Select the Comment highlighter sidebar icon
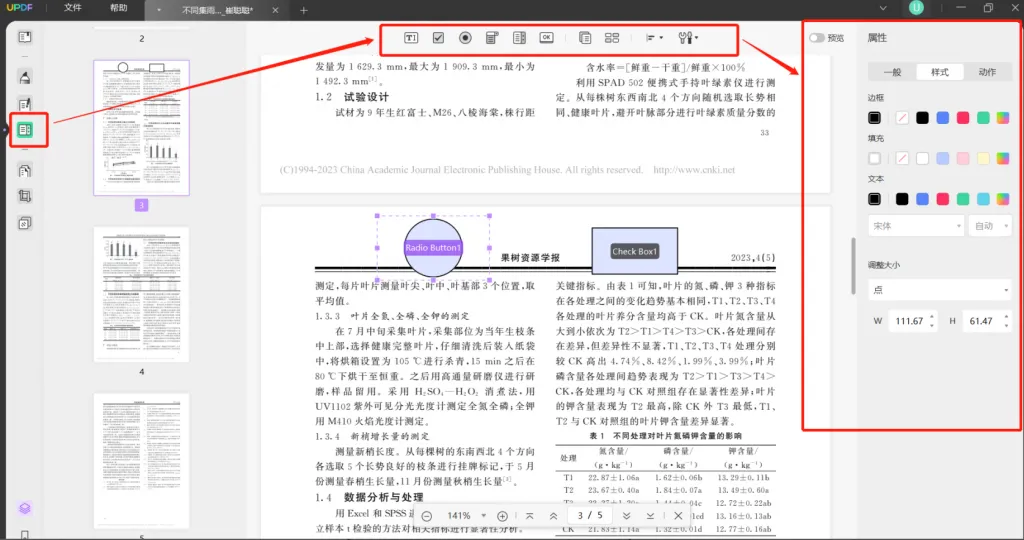This screenshot has height=540, width=1024. click(x=25, y=78)
